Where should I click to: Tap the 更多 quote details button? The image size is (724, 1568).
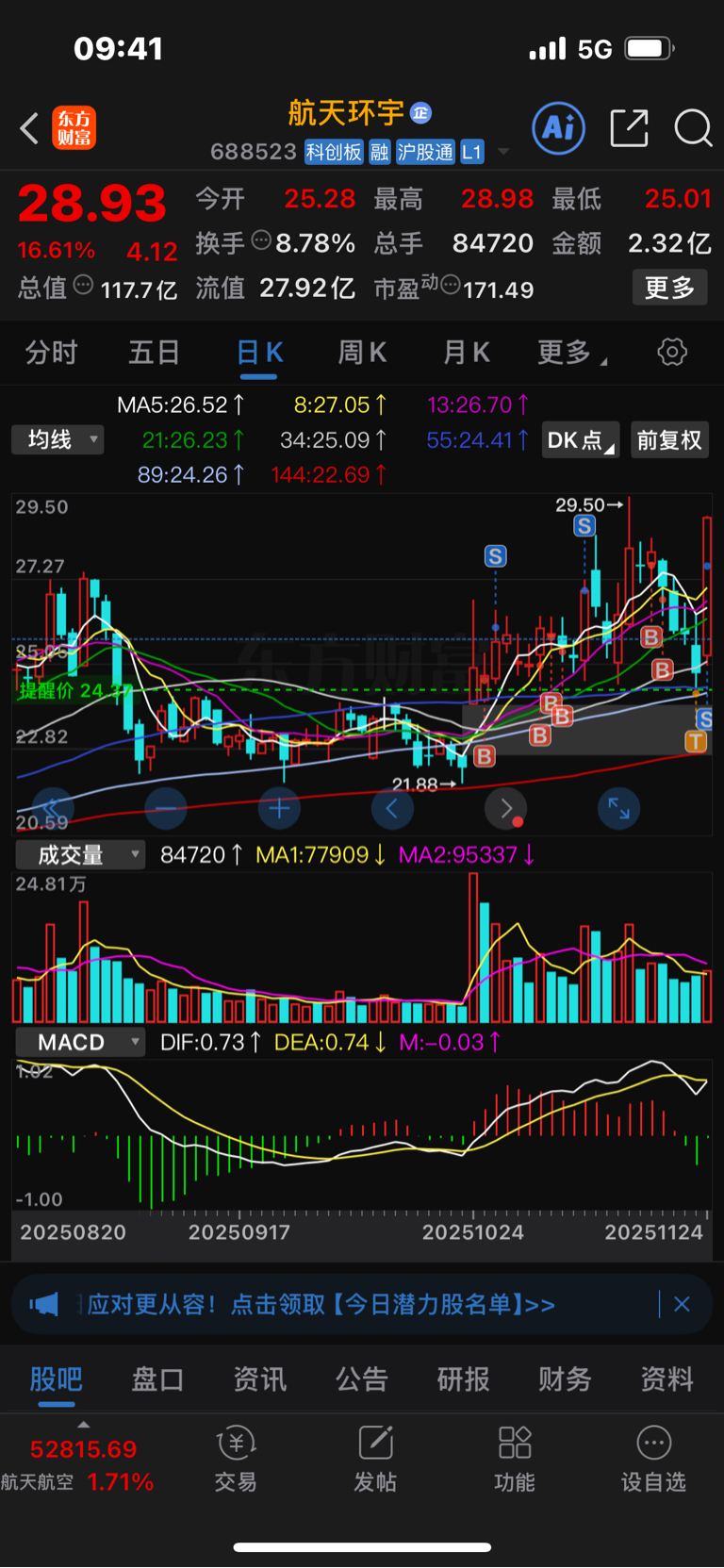click(669, 288)
